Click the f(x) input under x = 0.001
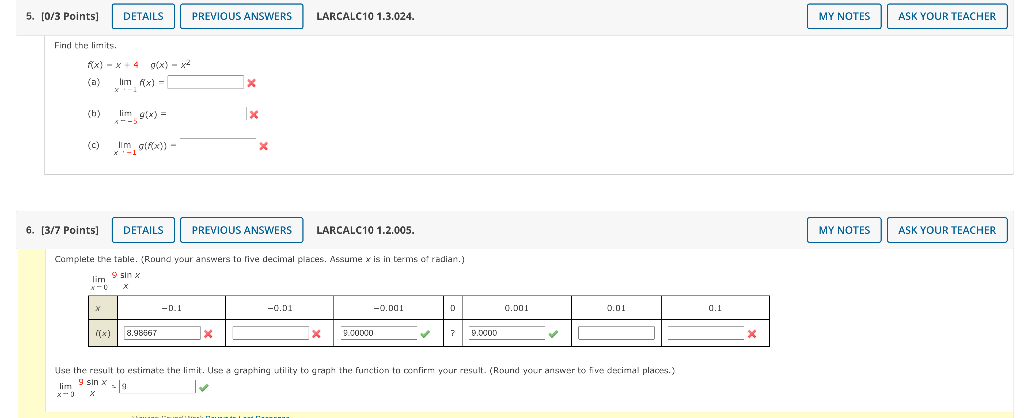Screen dimensions: 1024x418 (x=507, y=333)
